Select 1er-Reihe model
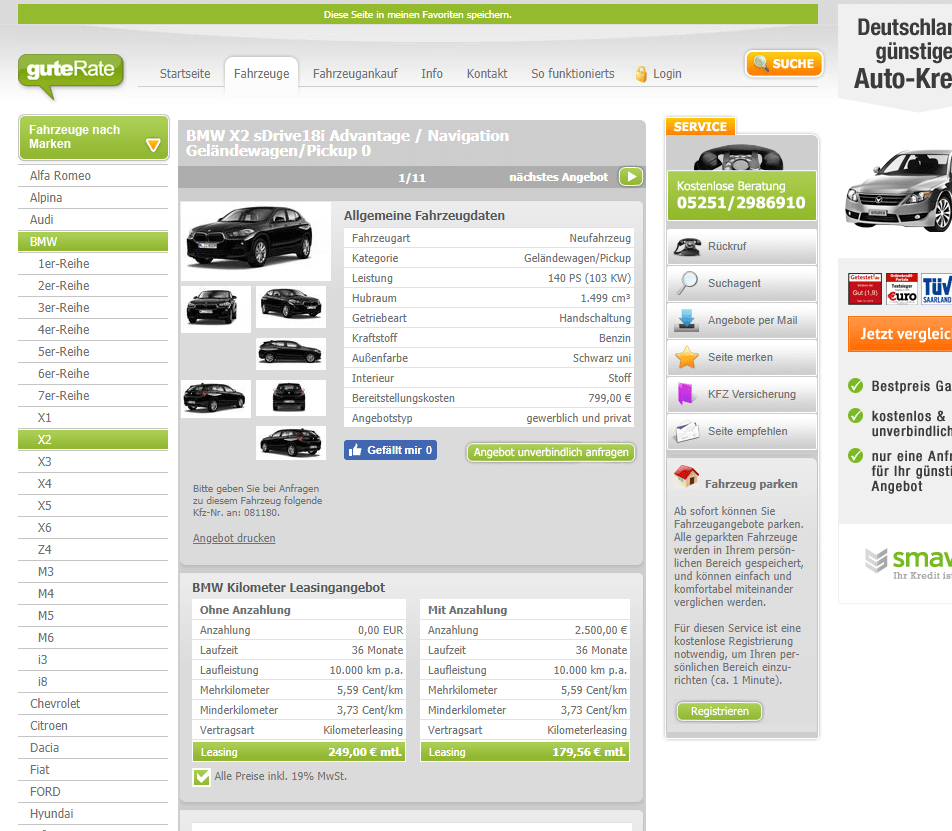 tap(93, 263)
